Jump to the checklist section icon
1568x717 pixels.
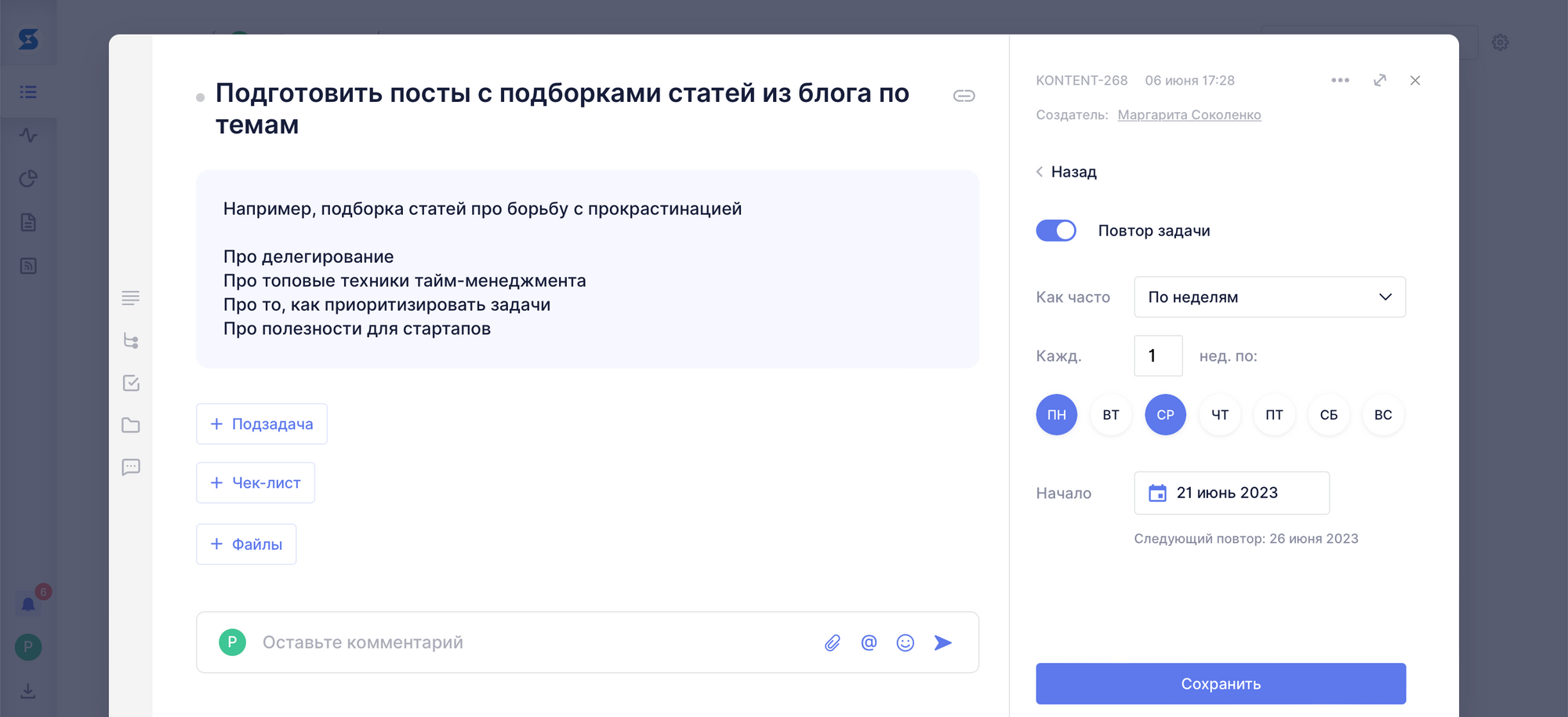pos(131,383)
